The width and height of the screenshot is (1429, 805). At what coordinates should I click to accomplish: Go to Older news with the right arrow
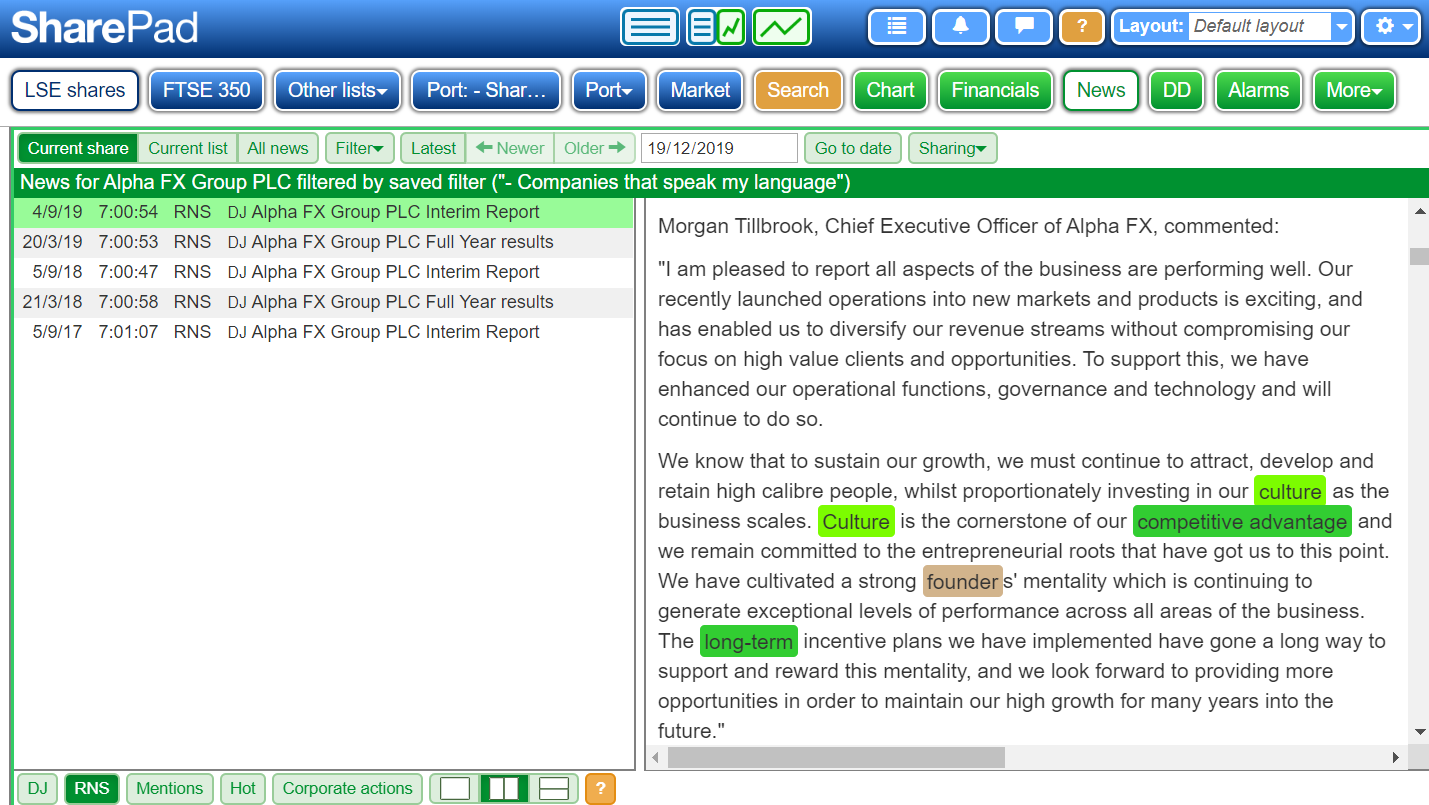594,148
